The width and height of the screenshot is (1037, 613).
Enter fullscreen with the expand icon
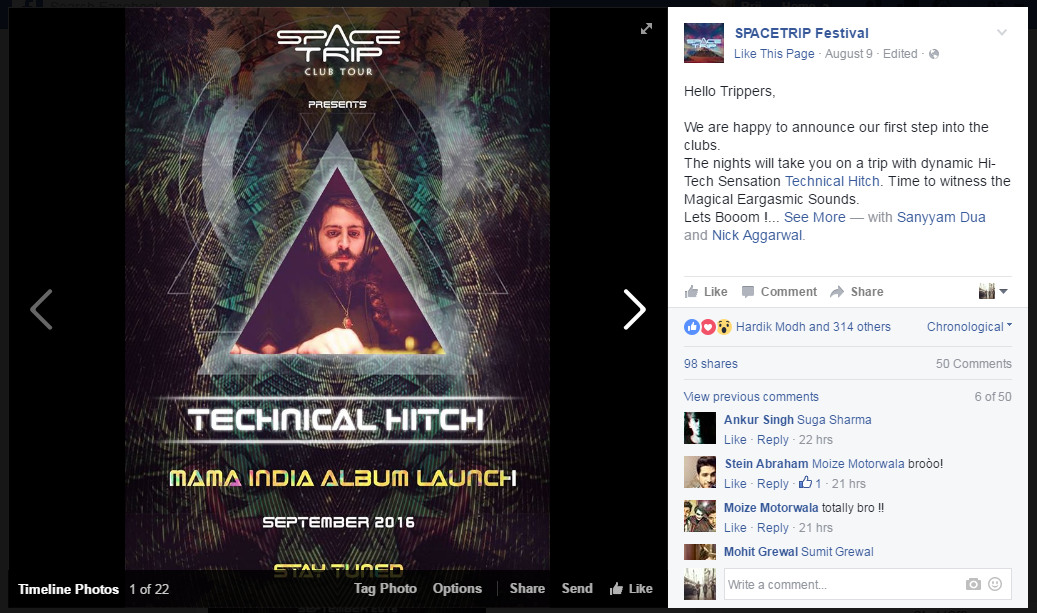(x=646, y=28)
